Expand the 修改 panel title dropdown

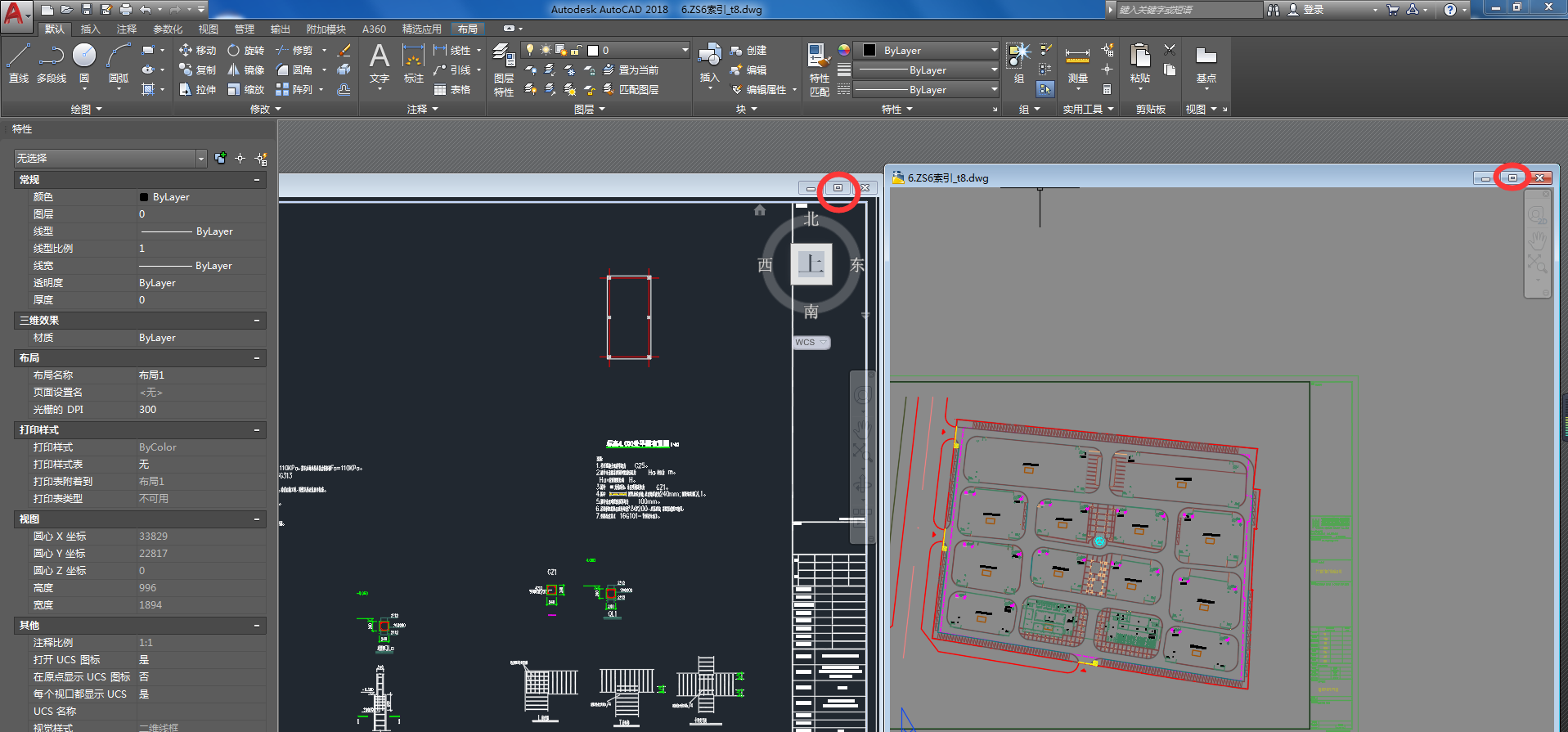(265, 109)
